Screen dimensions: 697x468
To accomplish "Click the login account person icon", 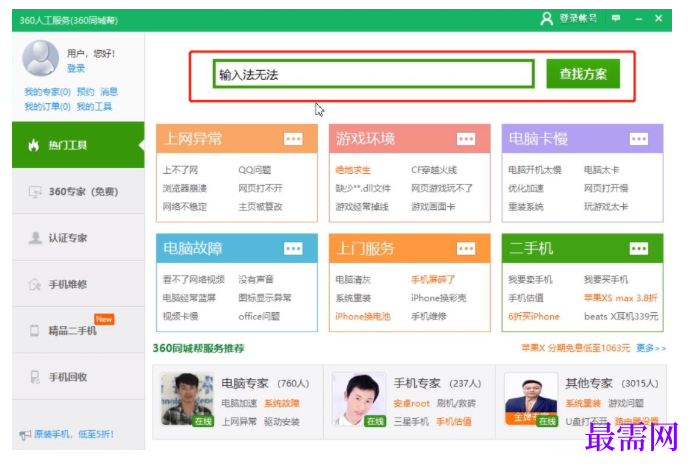I will click(546, 19).
